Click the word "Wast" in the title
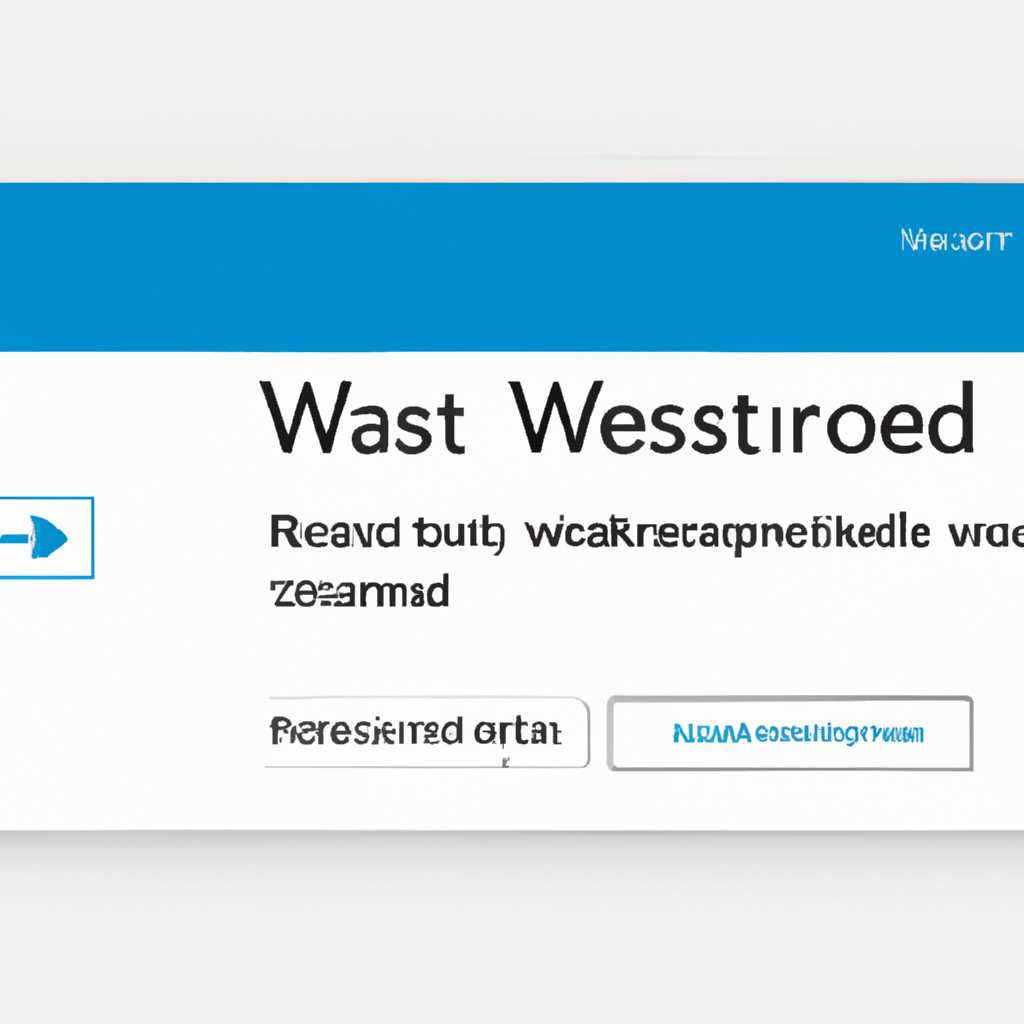Screen dimensions: 1024x1024 (362, 418)
